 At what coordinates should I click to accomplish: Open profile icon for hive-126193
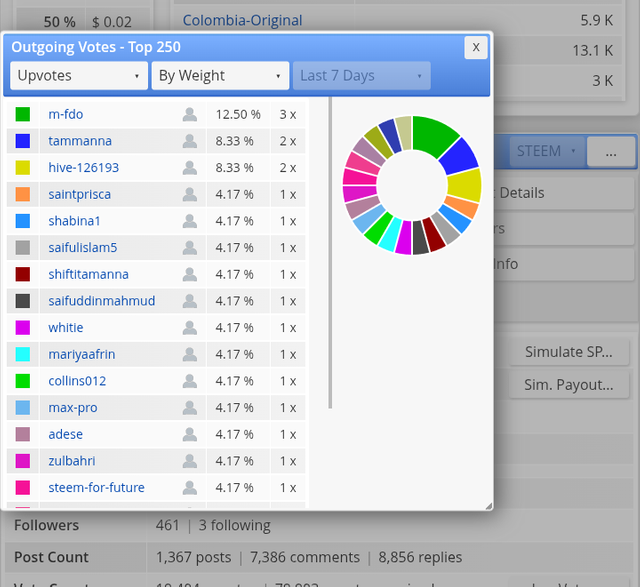(190, 168)
